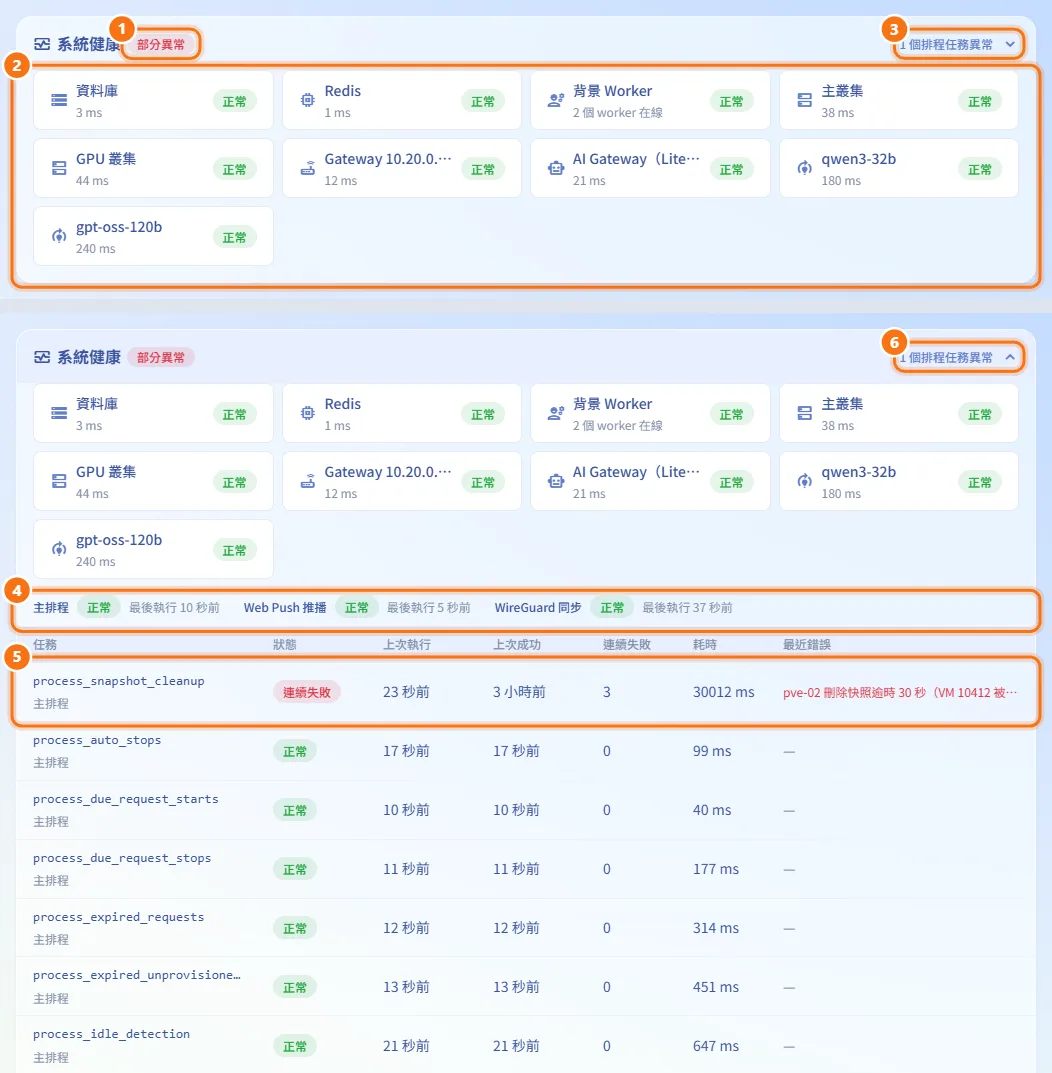Click the Redis chip icon in the expanded task panel
The image size is (1052, 1073).
(x=308, y=413)
